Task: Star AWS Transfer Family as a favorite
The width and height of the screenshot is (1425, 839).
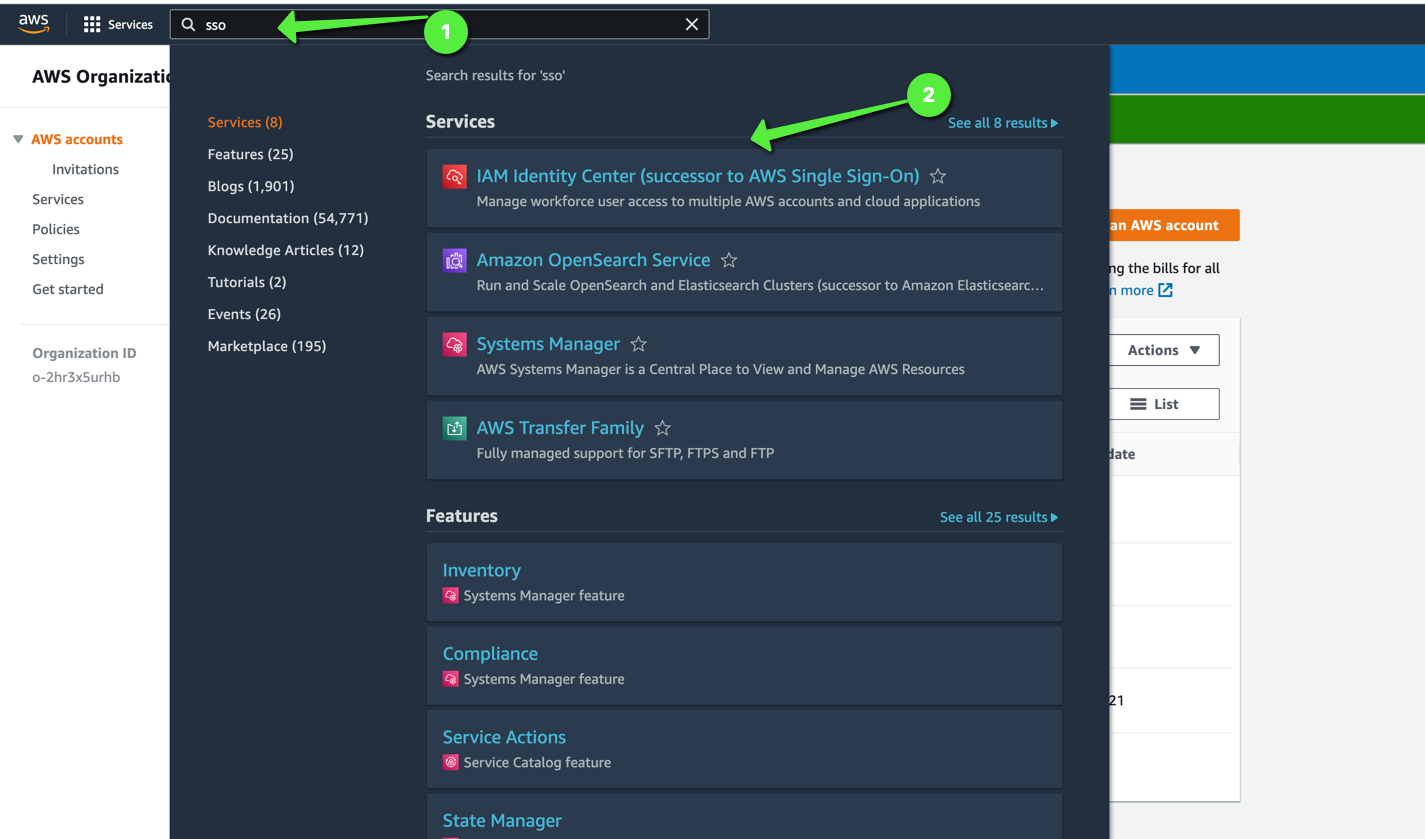Action: coord(662,428)
